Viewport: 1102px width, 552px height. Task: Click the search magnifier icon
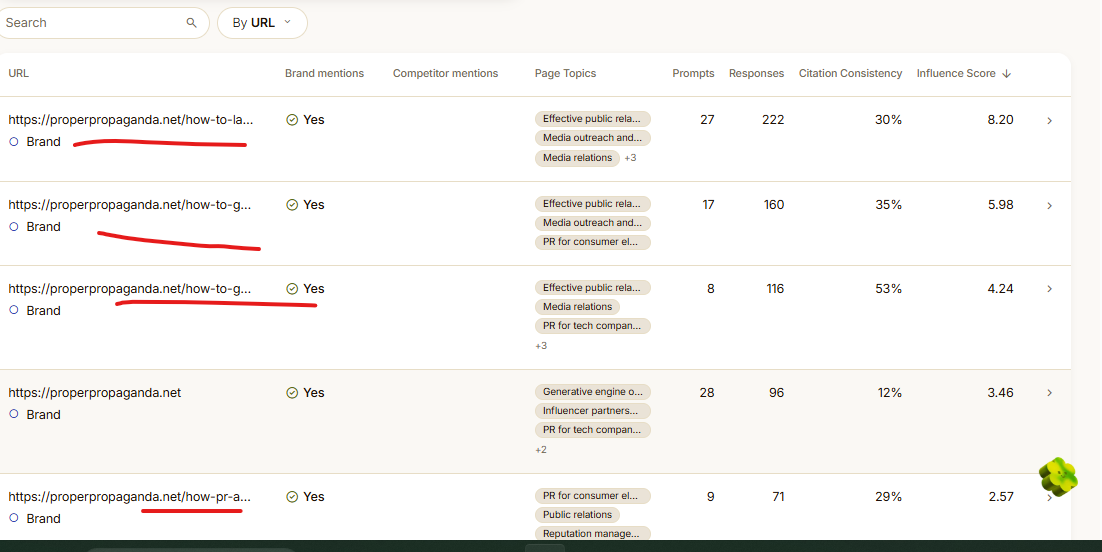coord(191,23)
